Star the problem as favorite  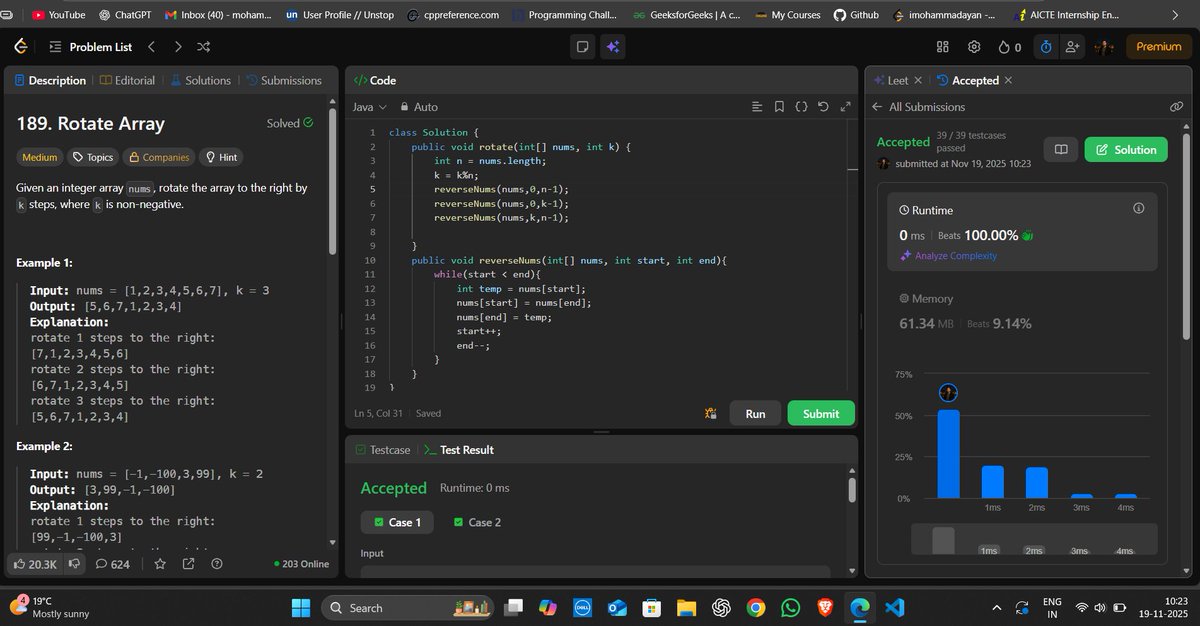coord(160,564)
